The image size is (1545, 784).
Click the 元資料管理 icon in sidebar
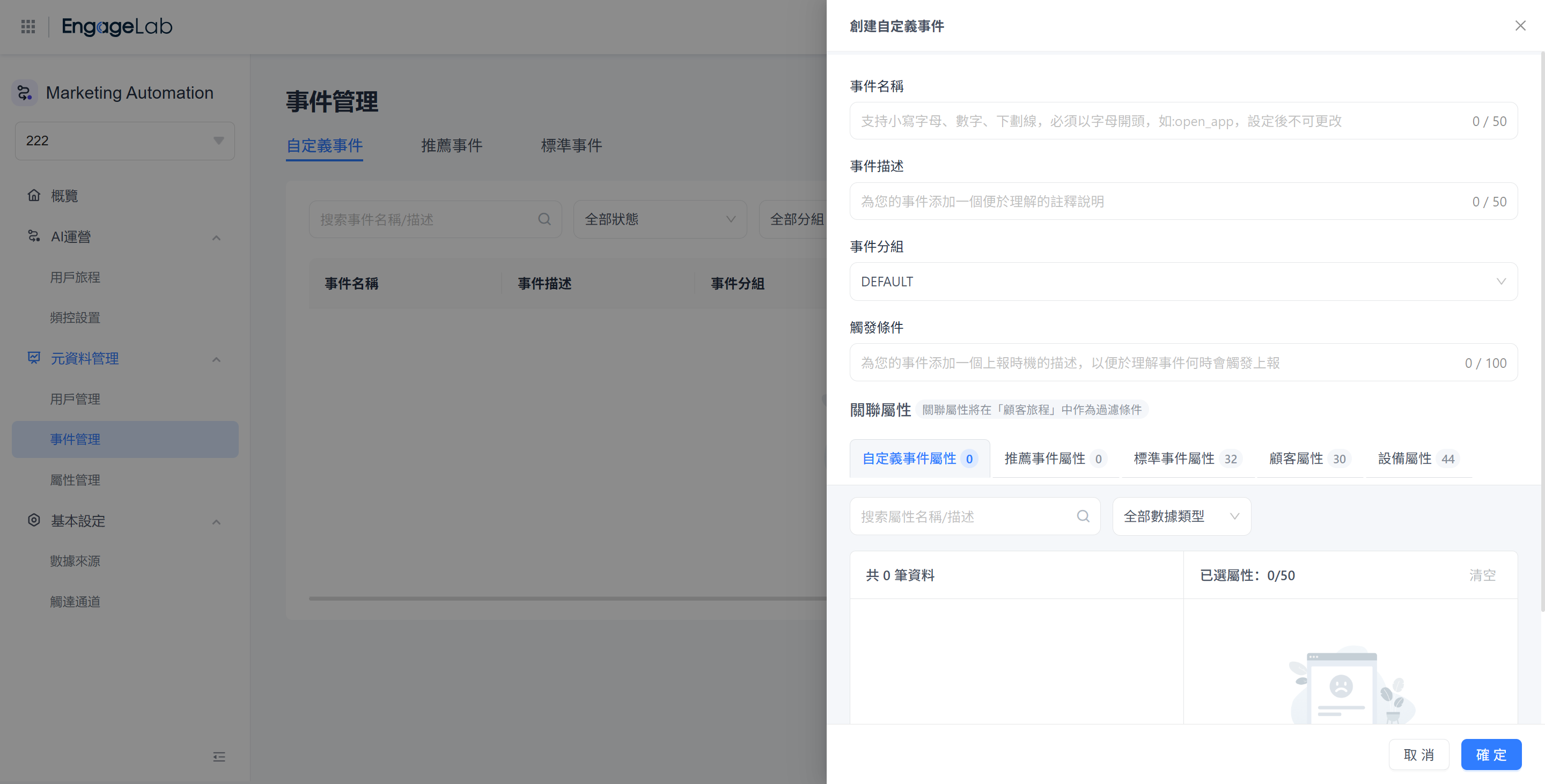34,358
